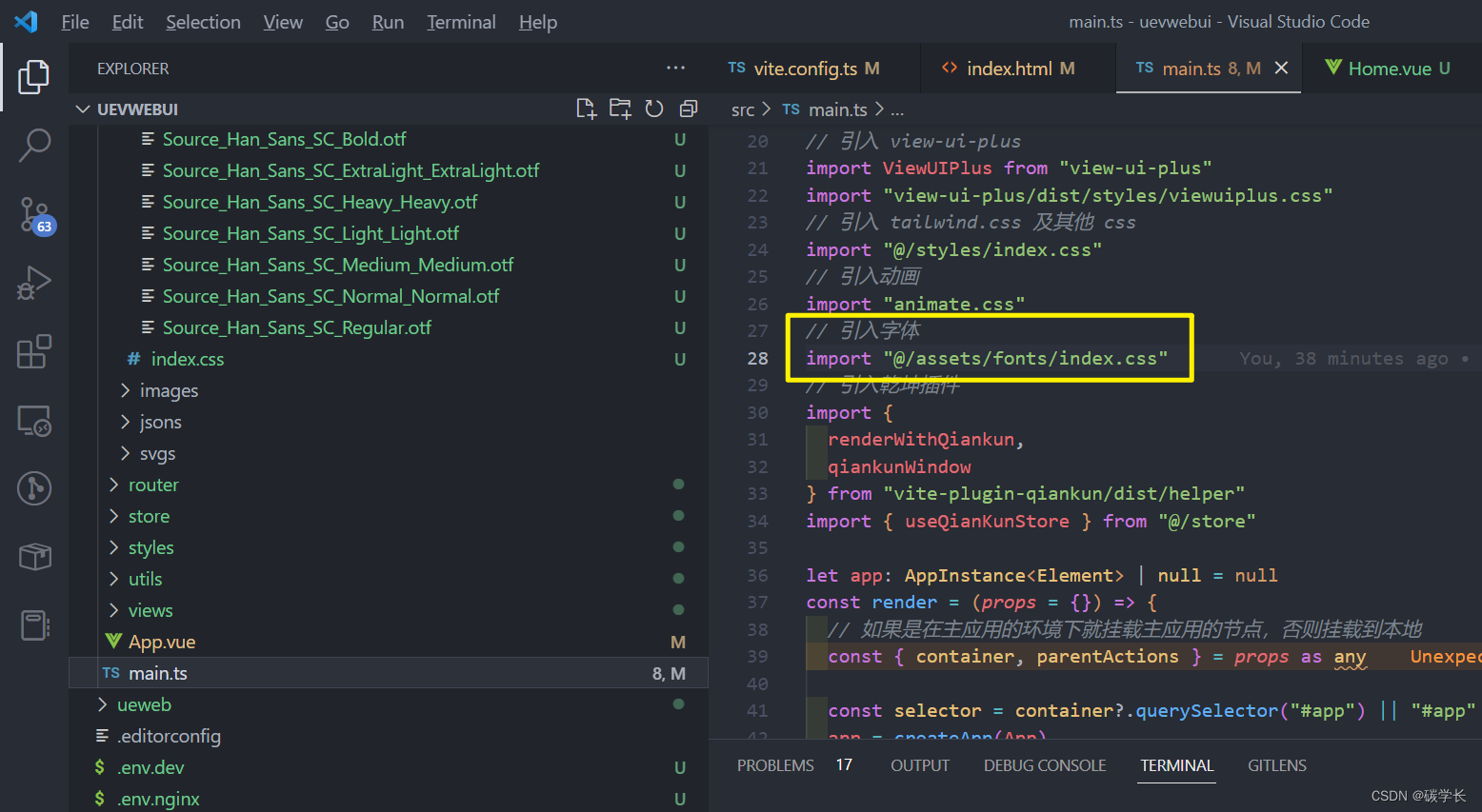Viewport: 1482px width, 812px height.
Task: Click the dollar icon beside .env.dev
Action: pyautogui.click(x=100, y=767)
